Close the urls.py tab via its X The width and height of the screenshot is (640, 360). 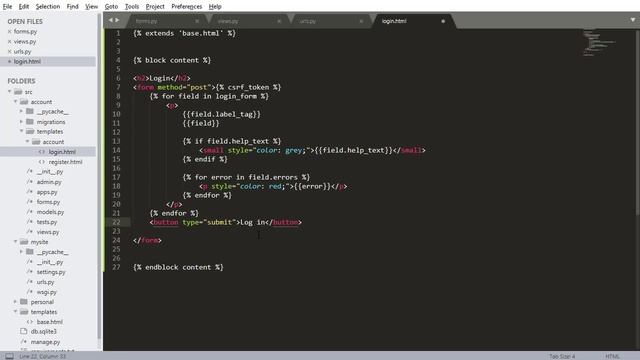tap(361, 21)
